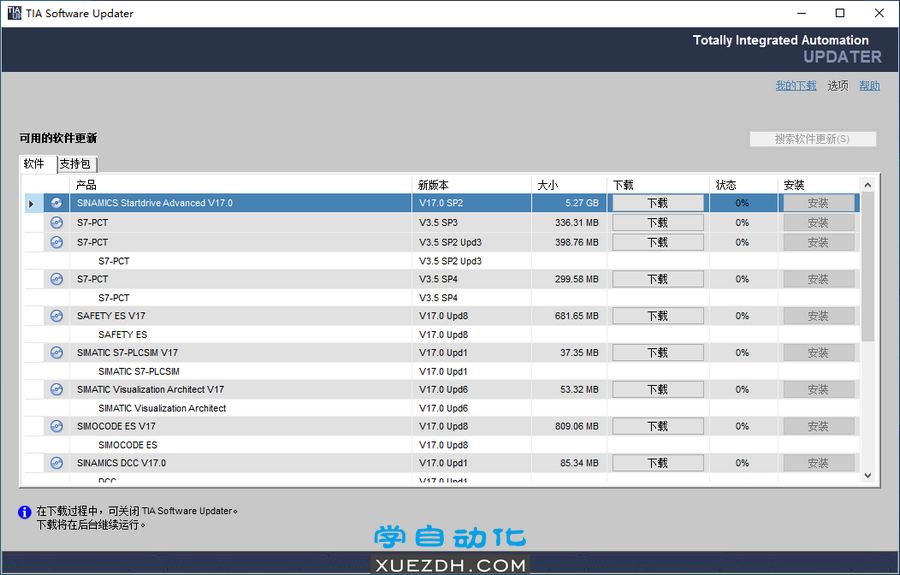Click the indented SAFETY ES sub-item
The width and height of the screenshot is (900, 575).
click(122, 335)
